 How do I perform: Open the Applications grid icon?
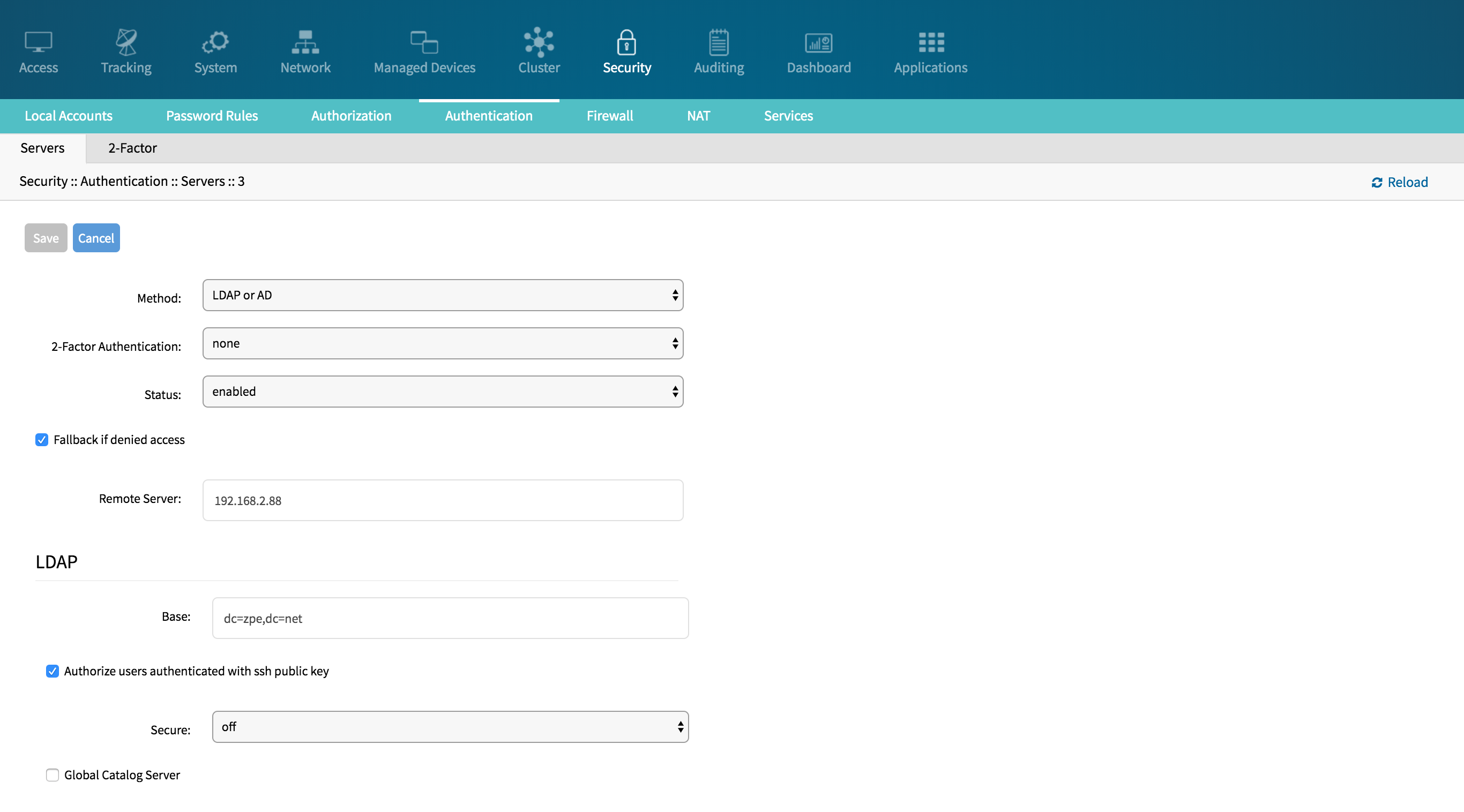point(931,42)
